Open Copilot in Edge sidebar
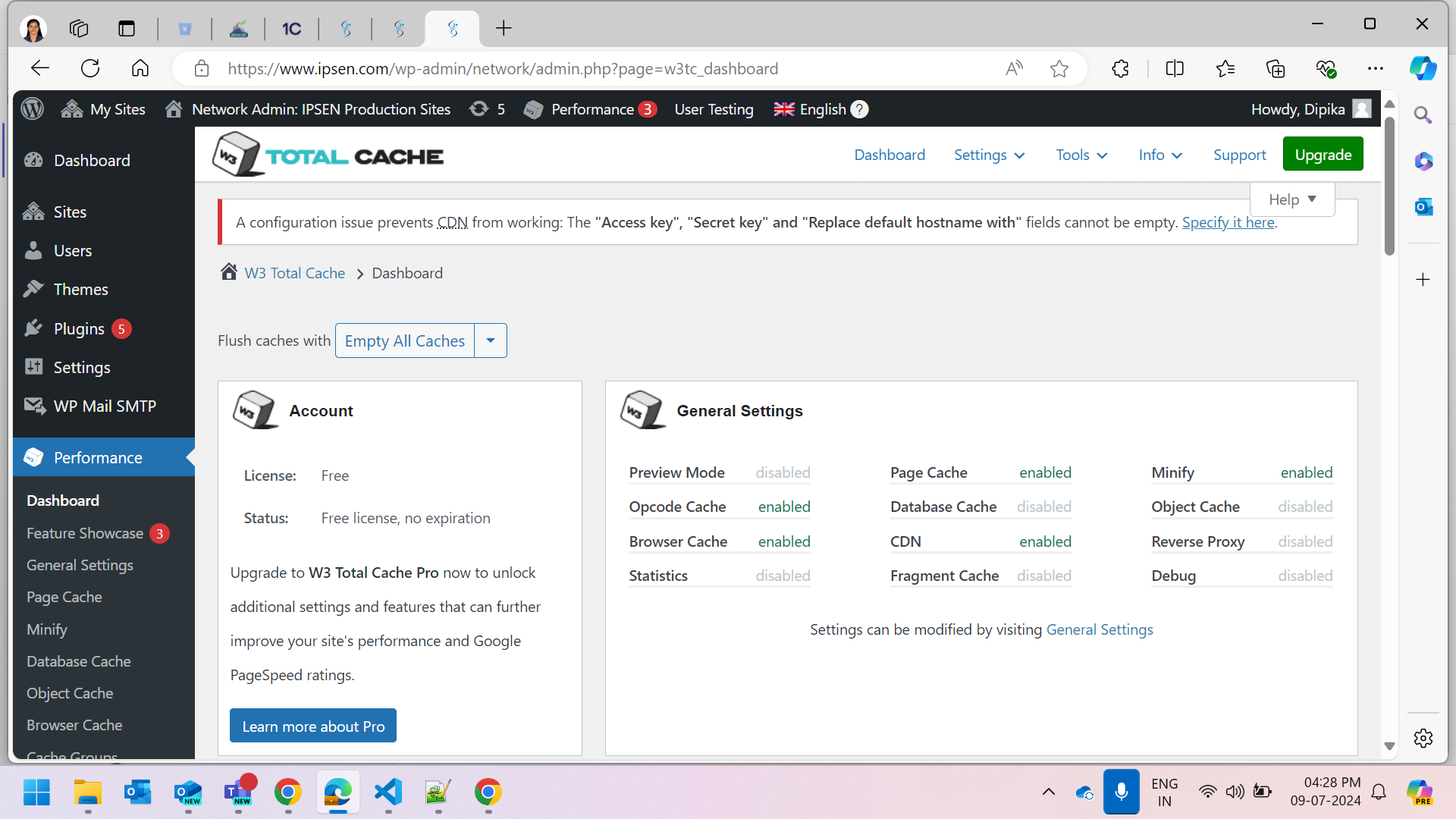 [x=1423, y=68]
